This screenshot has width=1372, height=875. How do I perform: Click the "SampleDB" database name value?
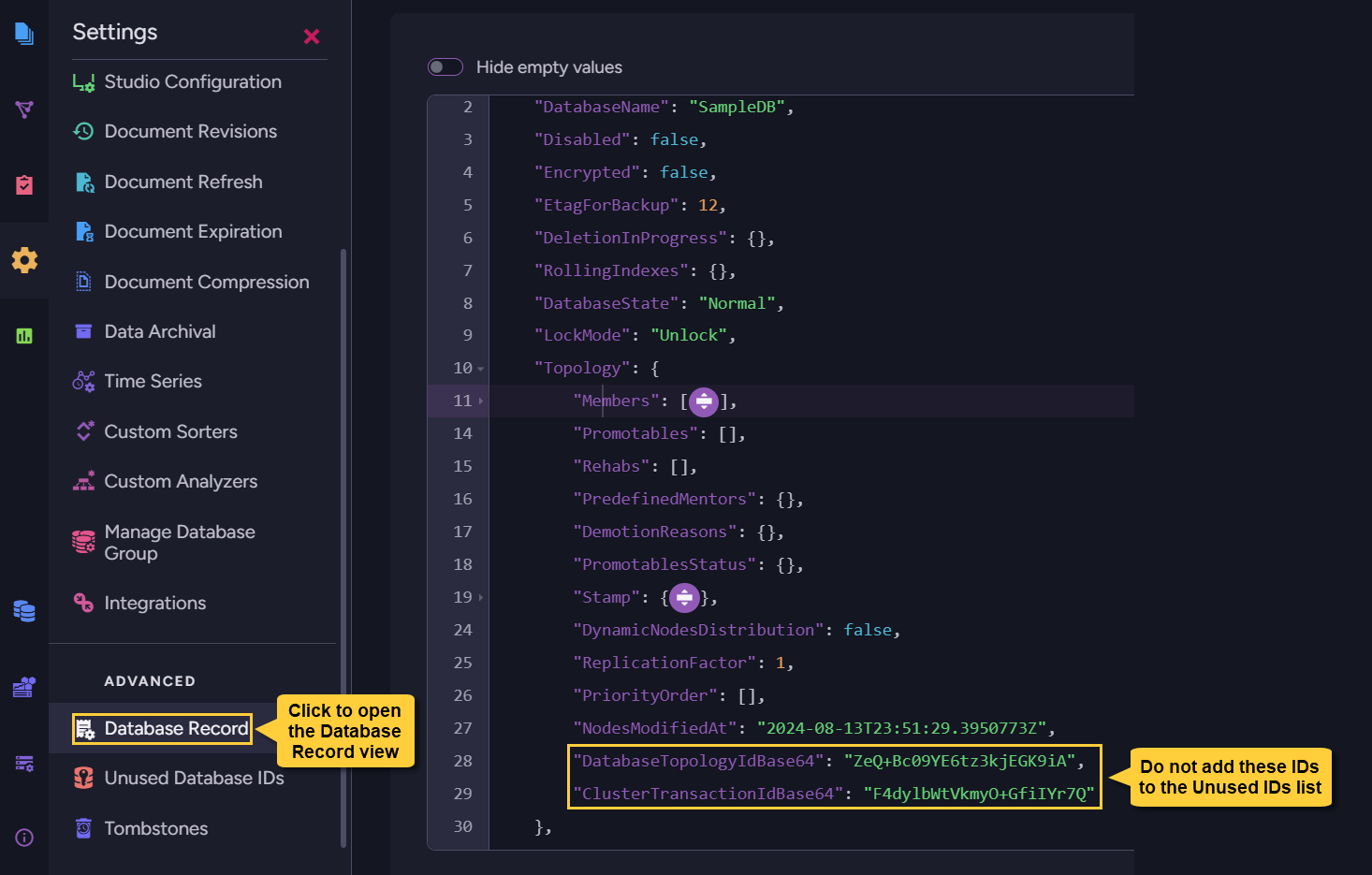(x=737, y=108)
